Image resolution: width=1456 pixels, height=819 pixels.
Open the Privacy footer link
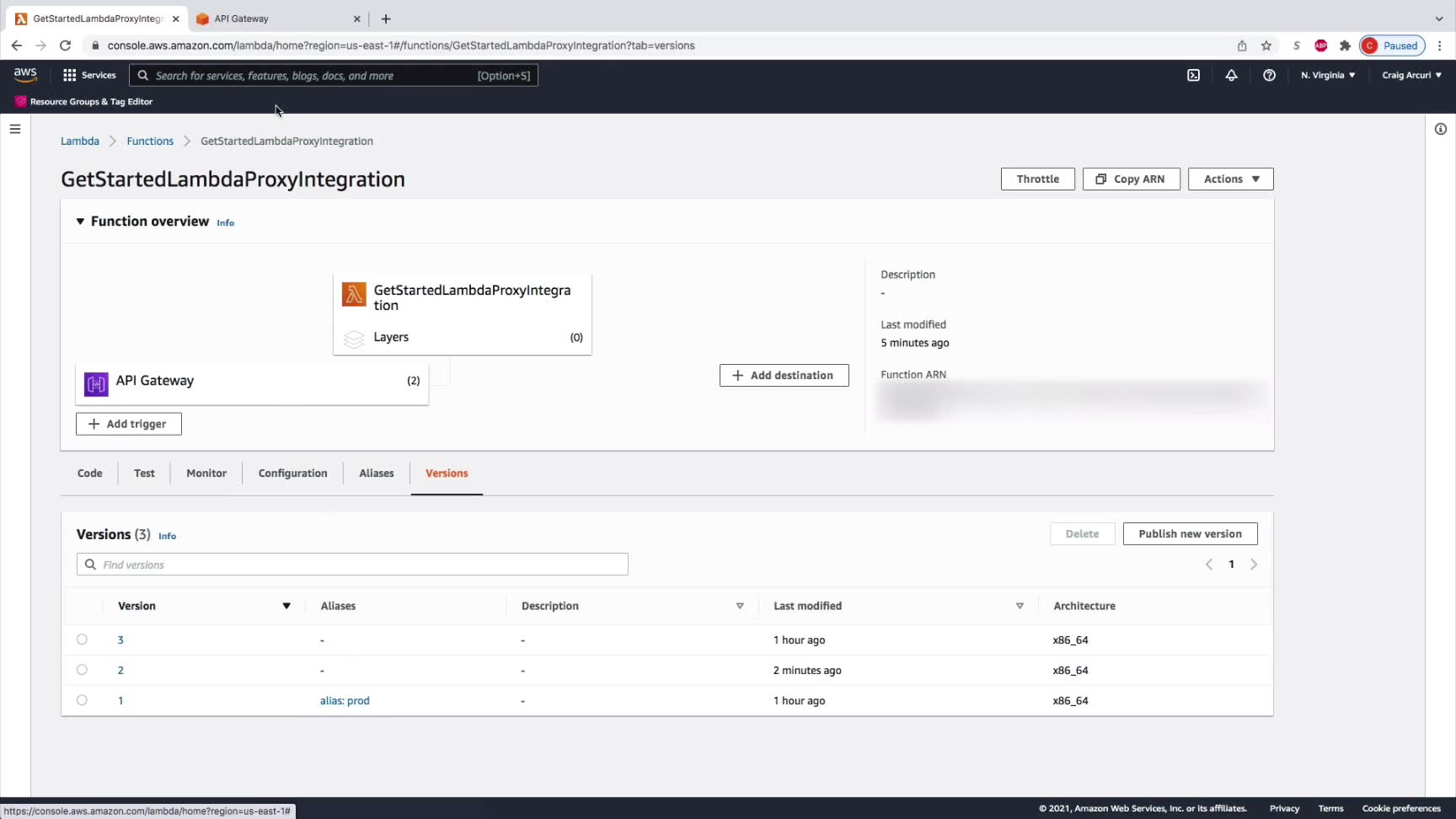(1284, 809)
